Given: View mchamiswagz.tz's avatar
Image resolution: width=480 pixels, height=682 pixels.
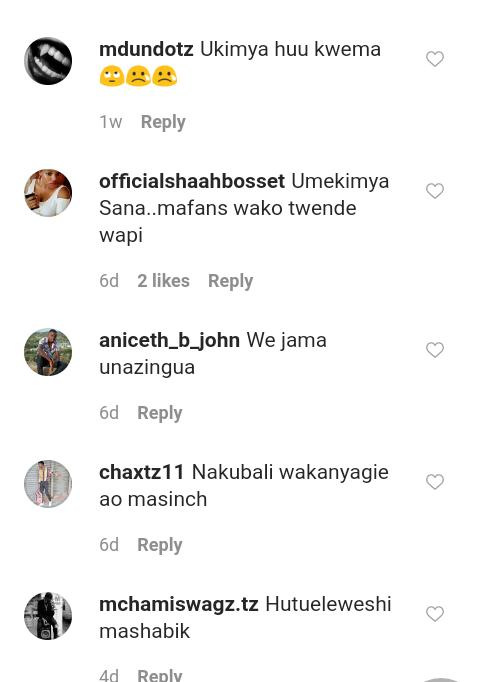Looking at the screenshot, I should coord(48,616).
